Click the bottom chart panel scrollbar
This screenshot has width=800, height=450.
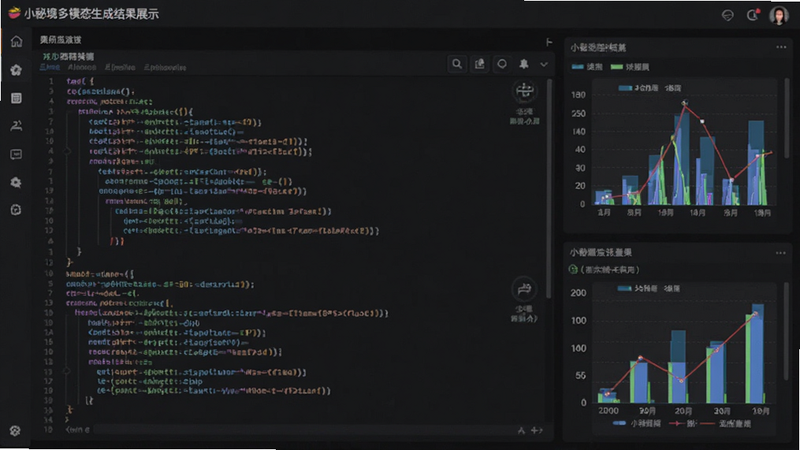point(787,332)
